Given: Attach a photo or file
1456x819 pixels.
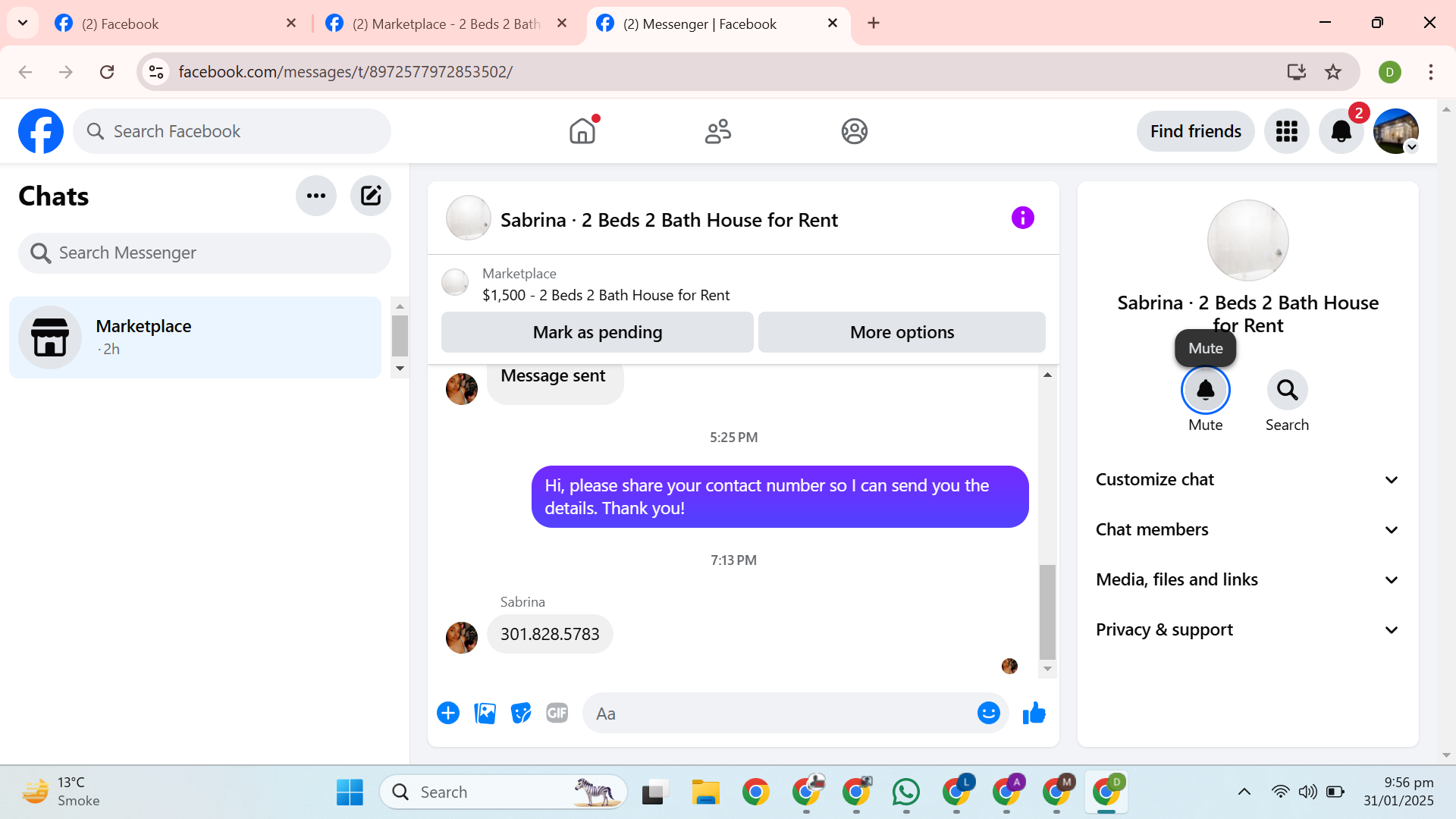Looking at the screenshot, I should pyautogui.click(x=485, y=714).
